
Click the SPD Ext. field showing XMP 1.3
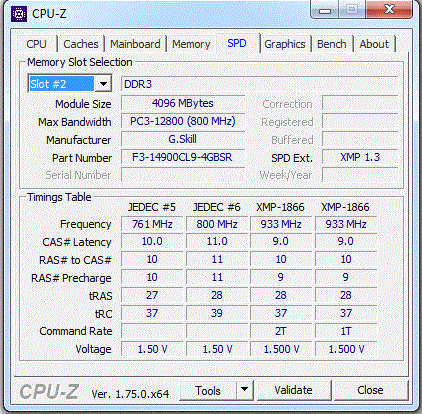[360, 157]
